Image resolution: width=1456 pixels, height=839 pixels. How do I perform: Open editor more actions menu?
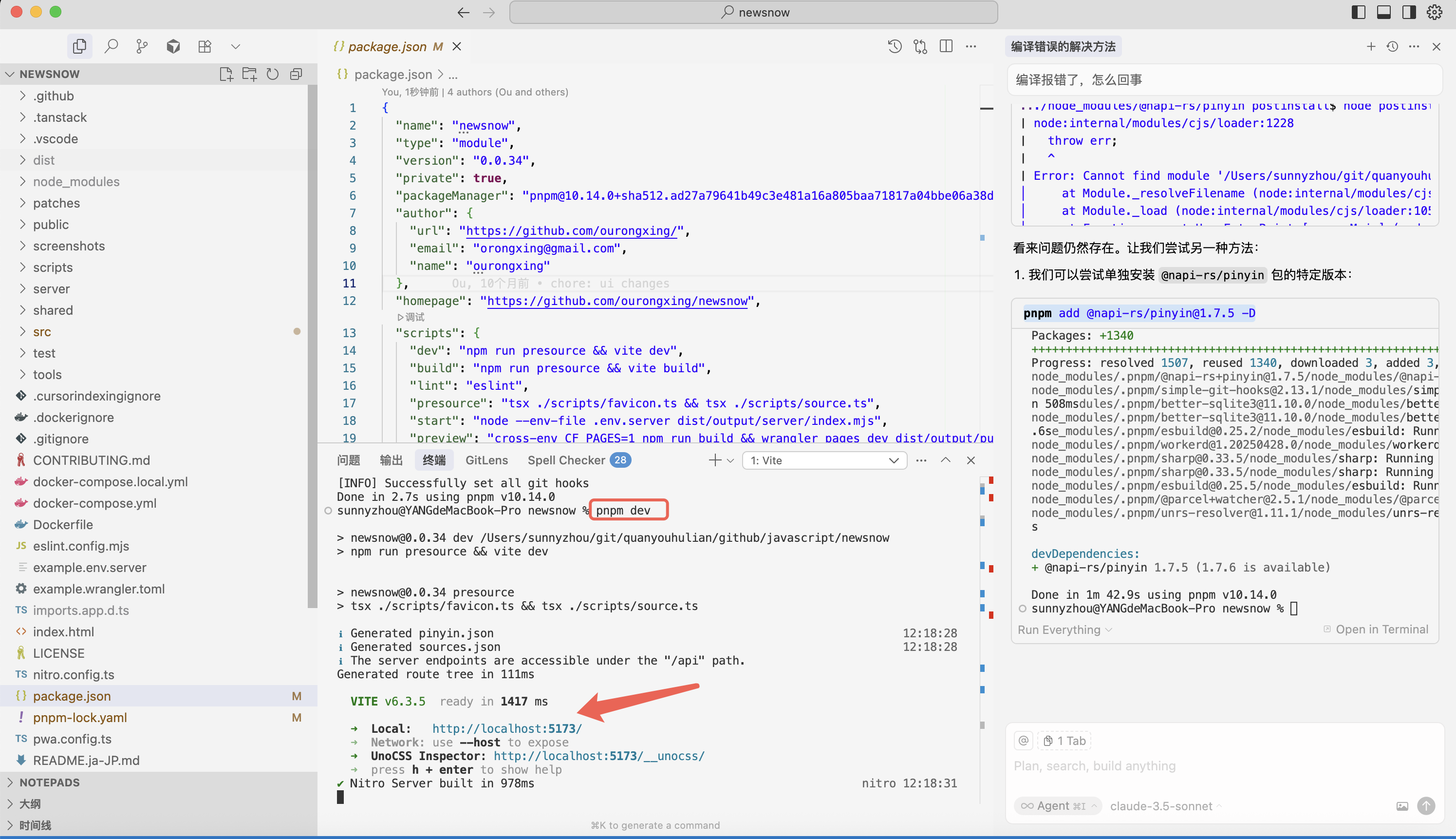pos(971,46)
